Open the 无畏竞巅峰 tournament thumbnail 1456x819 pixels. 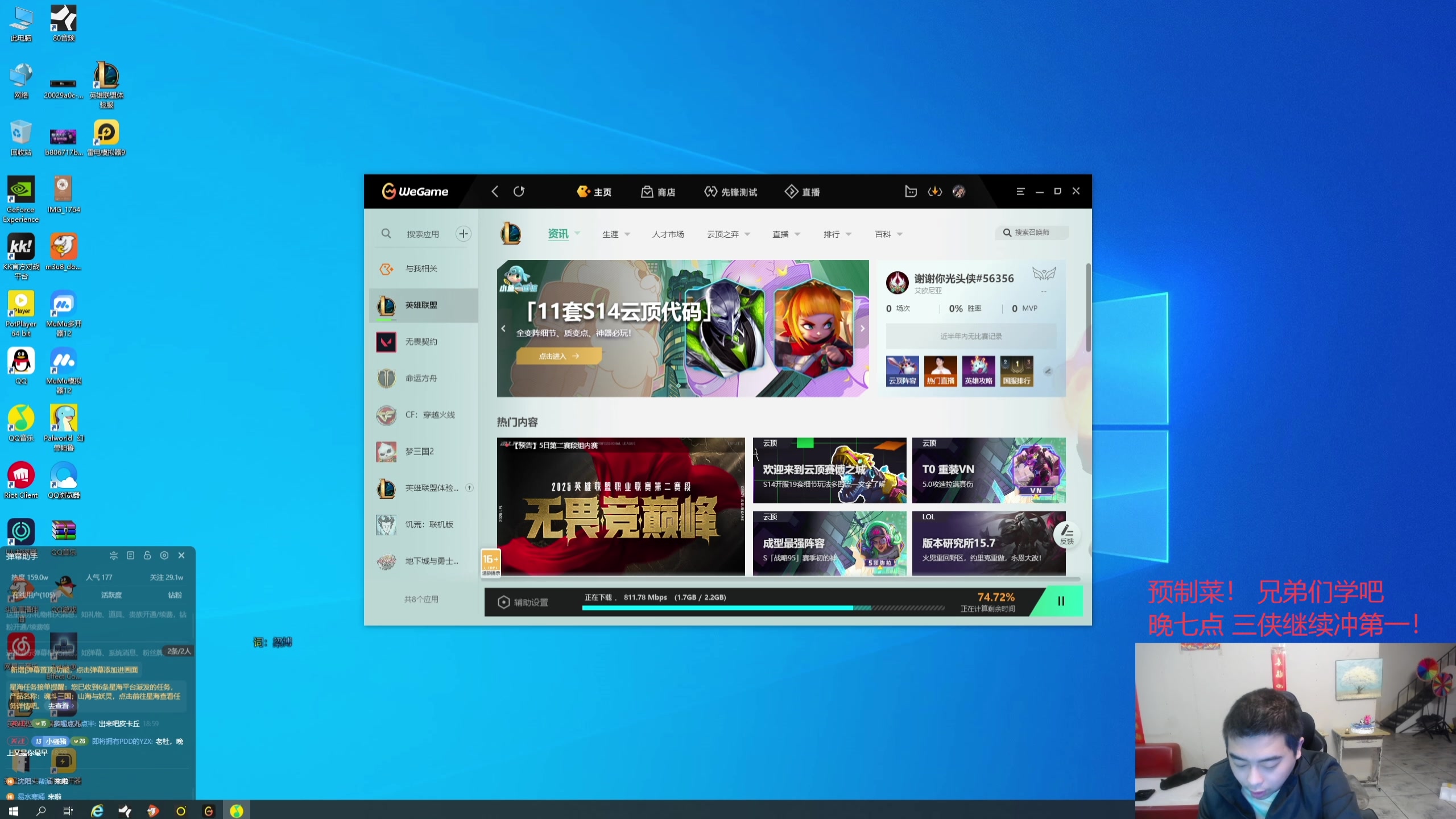click(621, 506)
